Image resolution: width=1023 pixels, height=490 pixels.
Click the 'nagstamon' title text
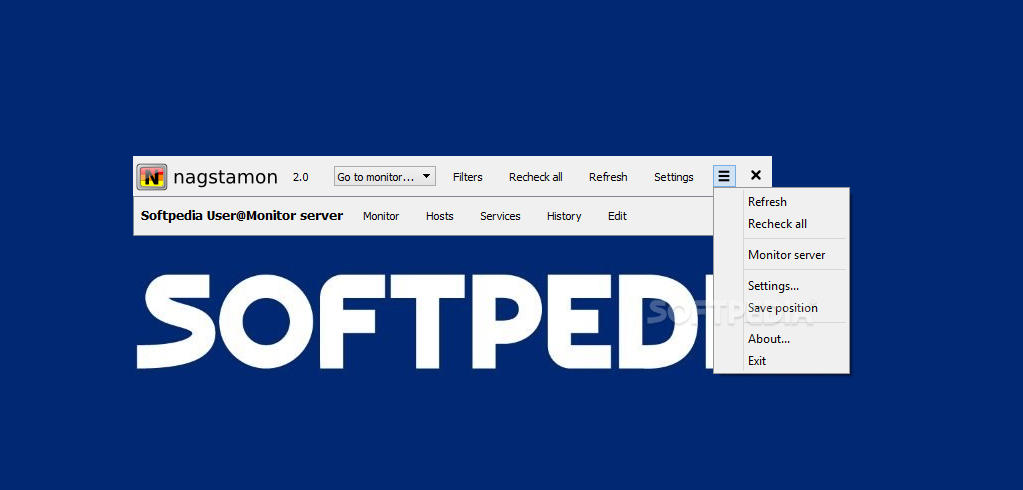tap(226, 177)
